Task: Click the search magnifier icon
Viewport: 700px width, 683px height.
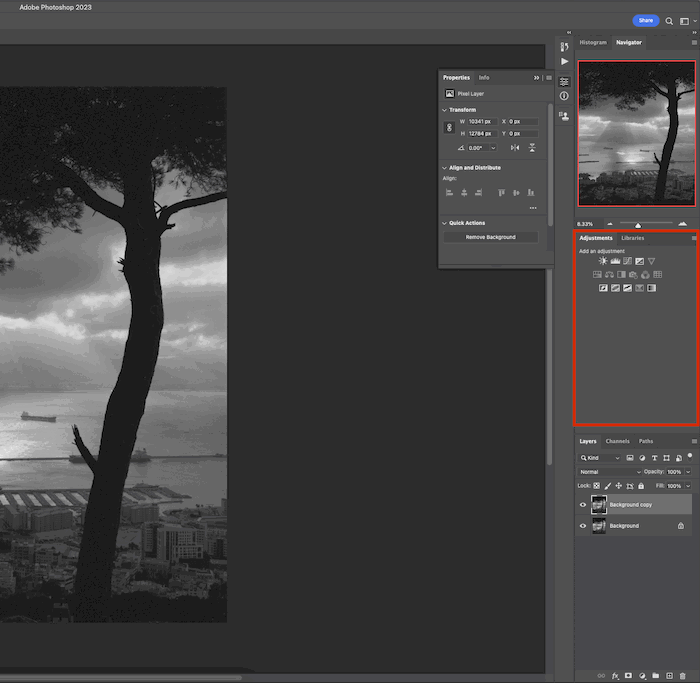Action: [669, 21]
